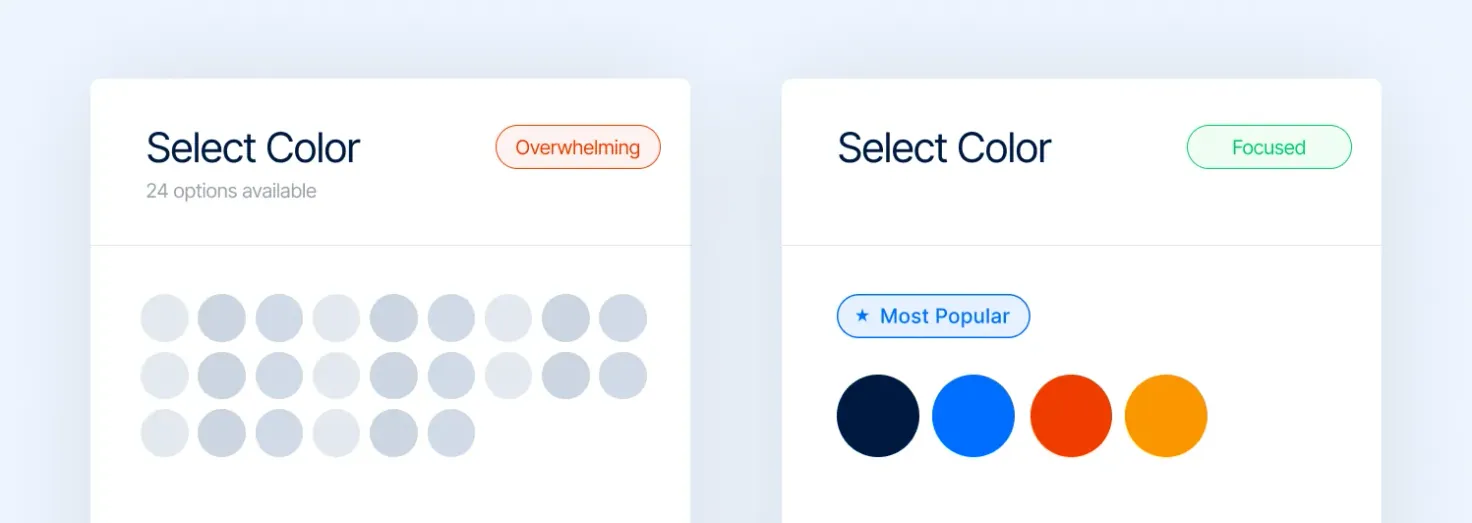1472x523 pixels.
Task: Select the Most Popular pill label
Action: [x=933, y=316]
